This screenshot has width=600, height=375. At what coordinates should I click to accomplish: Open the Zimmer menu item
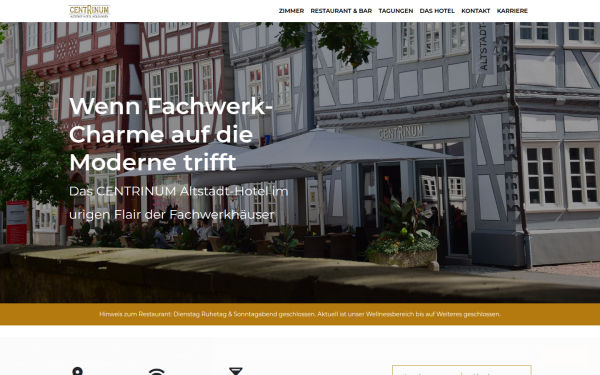click(x=291, y=11)
